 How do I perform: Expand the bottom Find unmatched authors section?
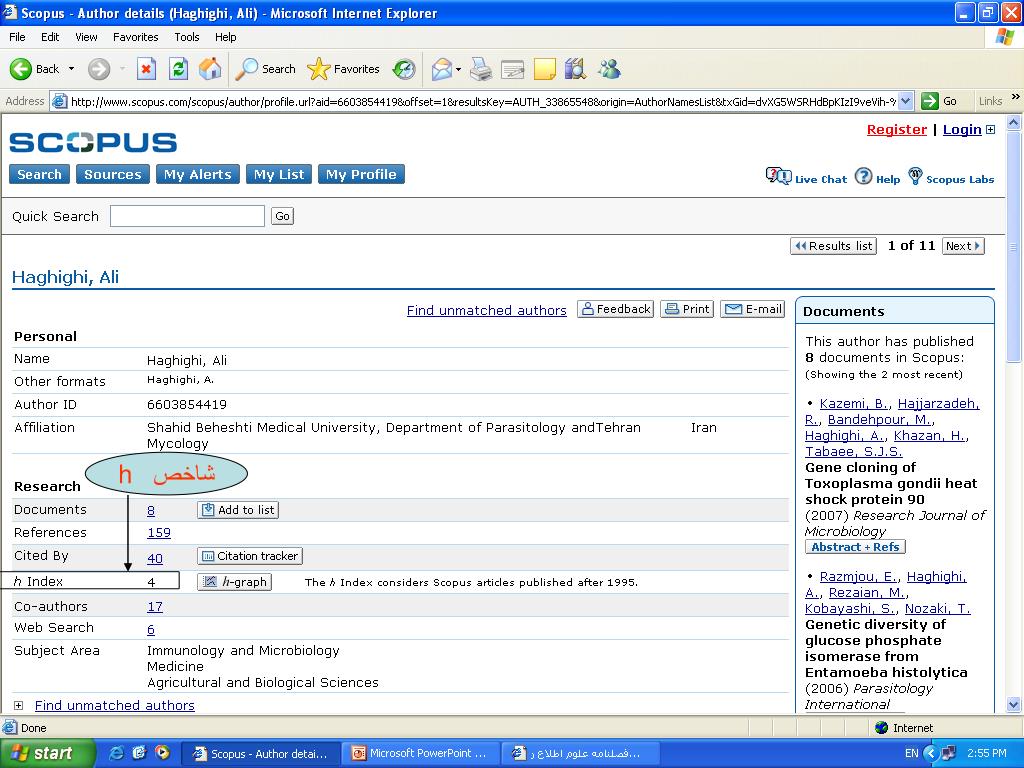coord(18,705)
